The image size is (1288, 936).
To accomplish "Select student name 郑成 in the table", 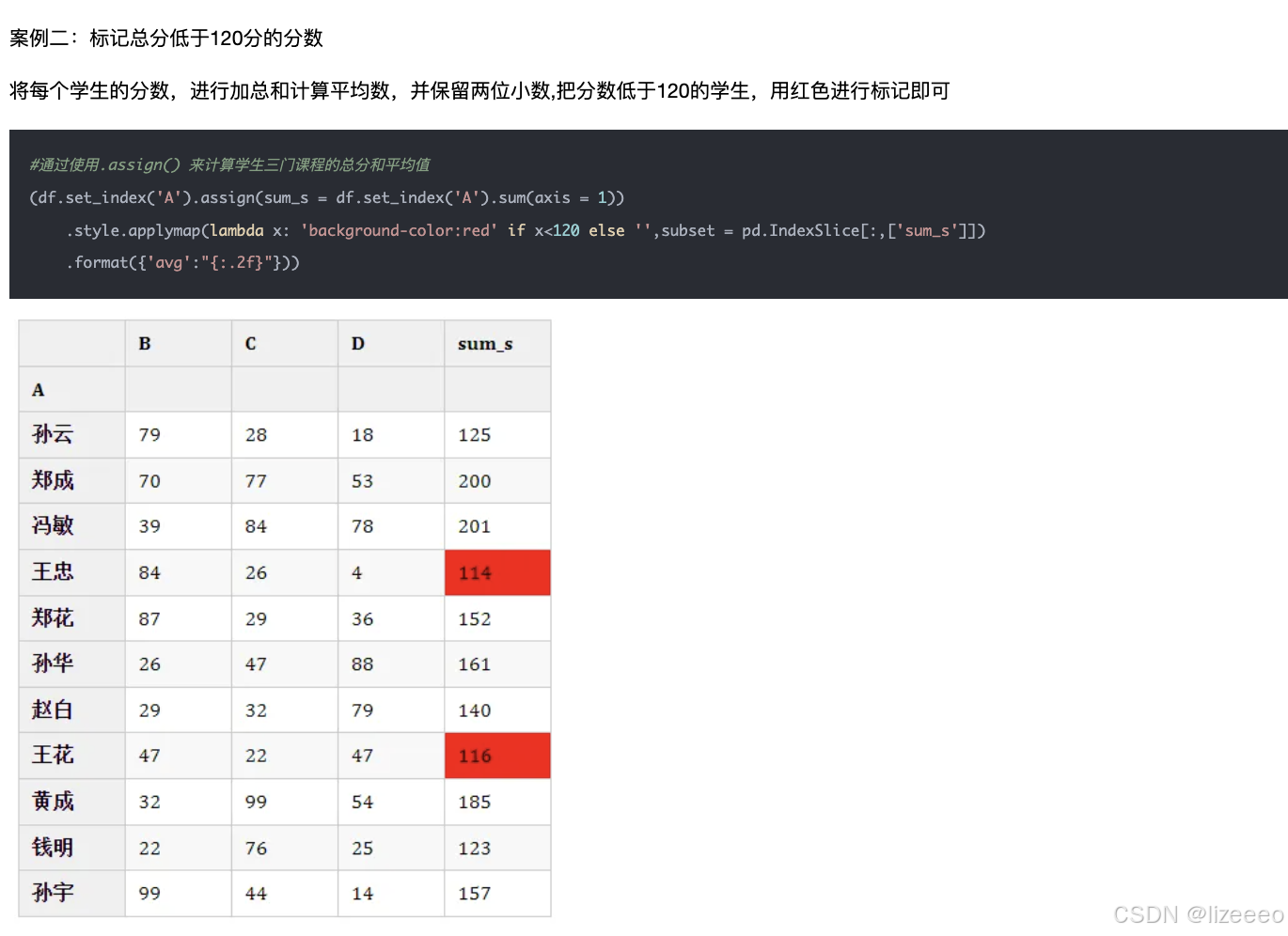I will click(52, 480).
